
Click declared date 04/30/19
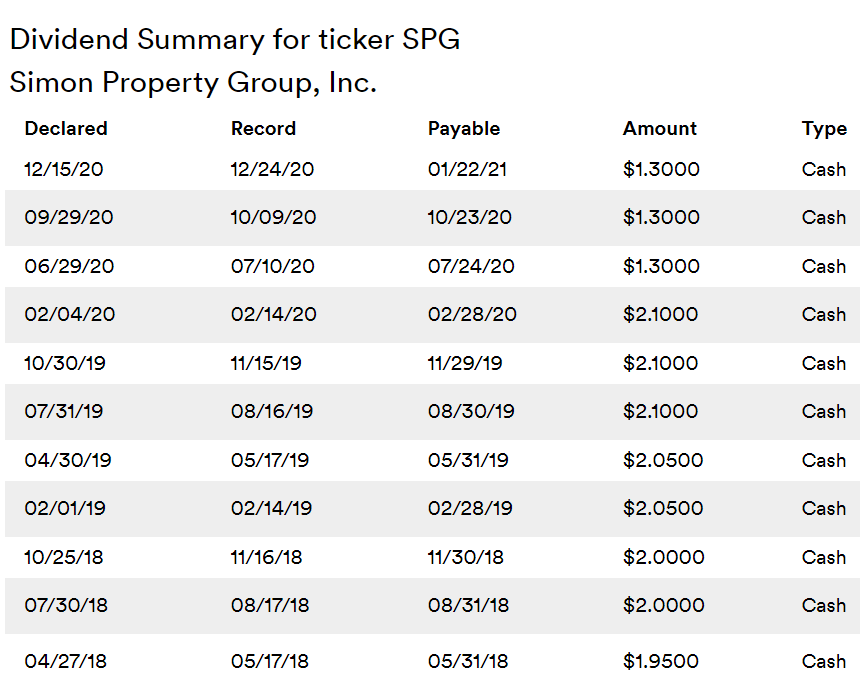point(68,461)
